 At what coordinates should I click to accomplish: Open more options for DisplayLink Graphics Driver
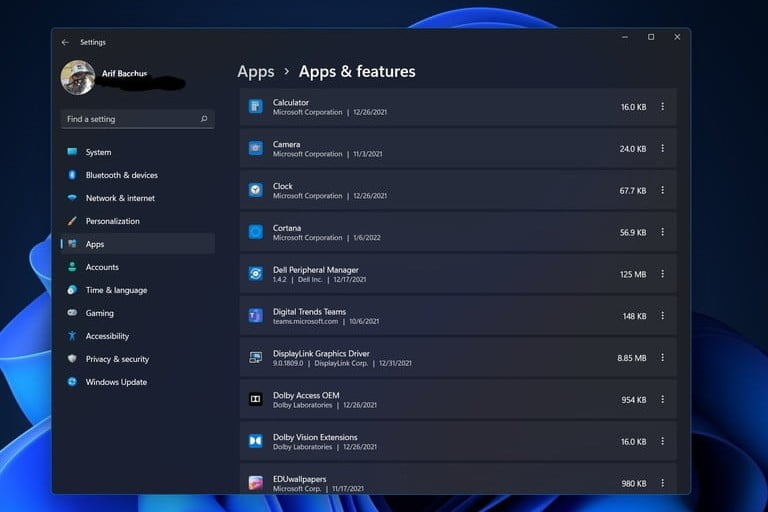coord(663,358)
